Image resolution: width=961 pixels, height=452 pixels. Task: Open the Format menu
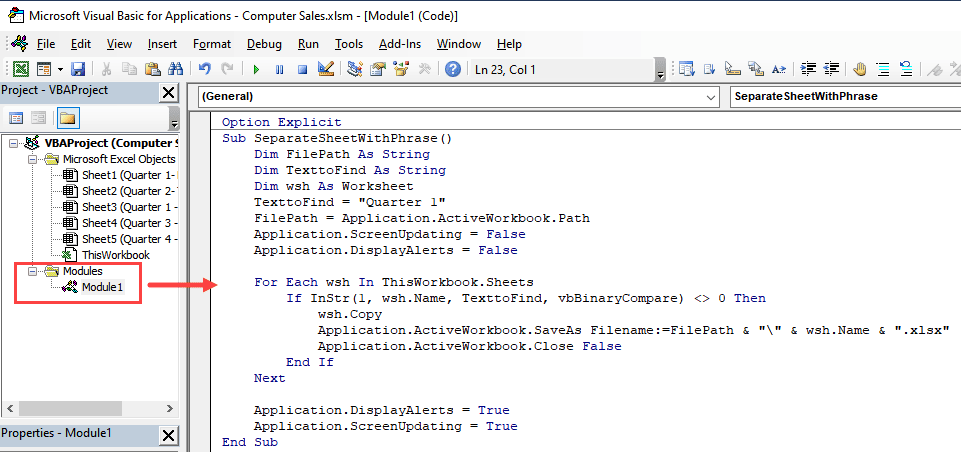point(212,44)
